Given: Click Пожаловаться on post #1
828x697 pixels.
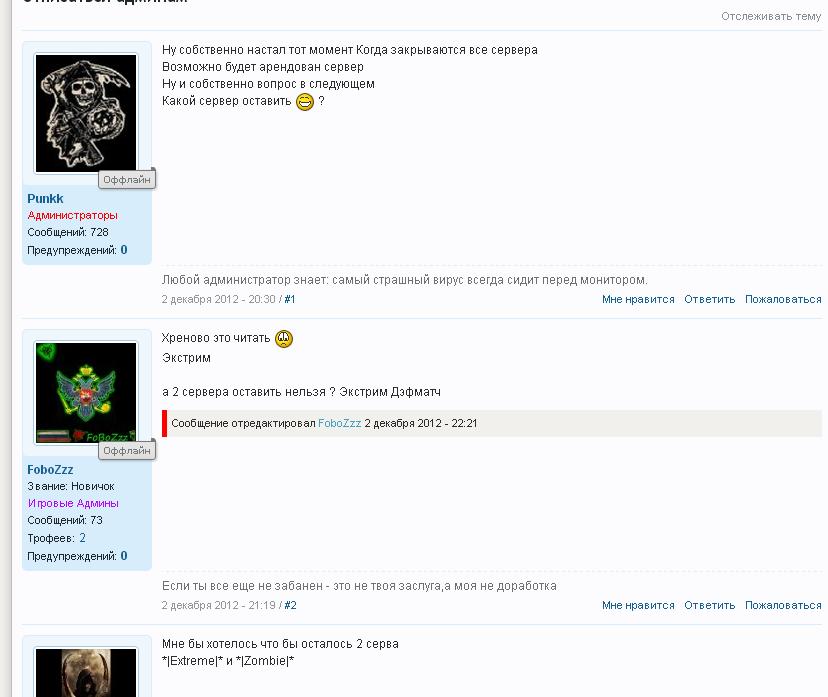Looking at the screenshot, I should [x=783, y=299].
